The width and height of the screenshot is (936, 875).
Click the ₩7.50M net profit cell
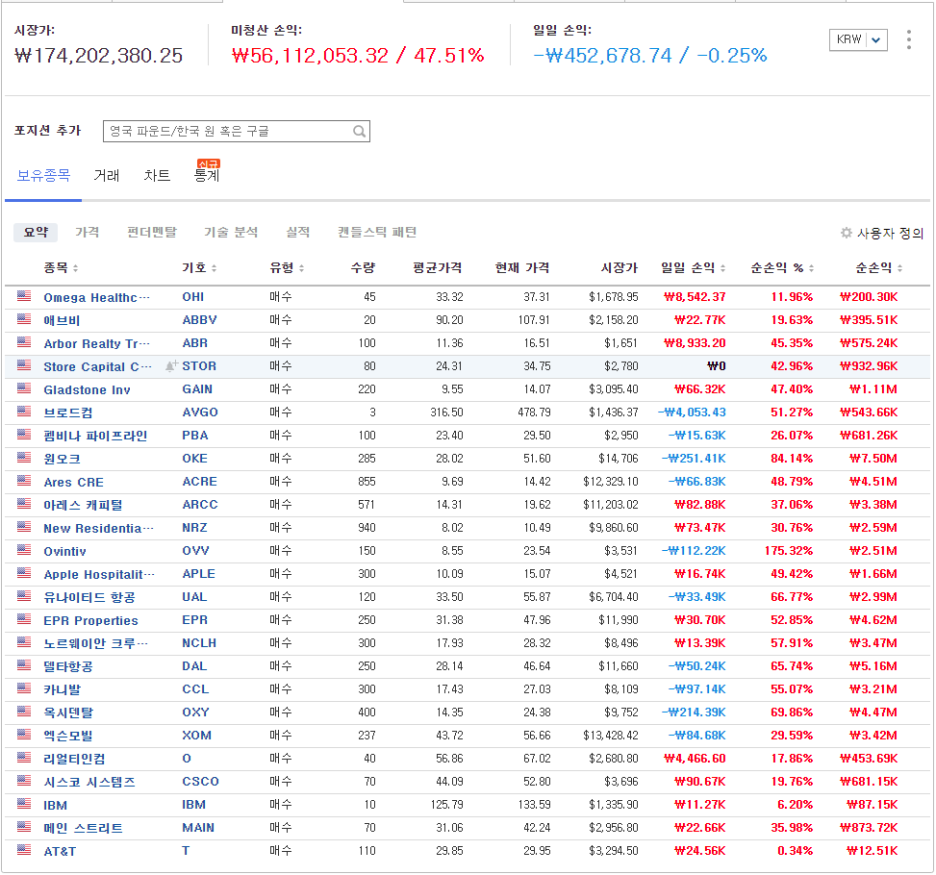[x=873, y=458]
